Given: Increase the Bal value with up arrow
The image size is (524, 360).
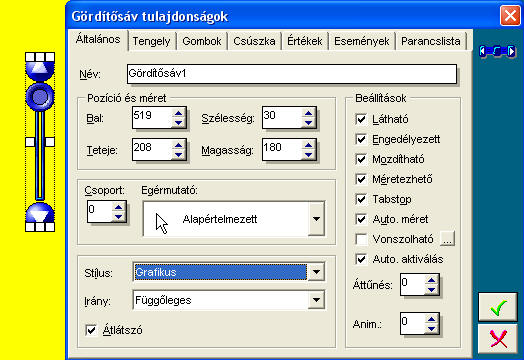Looking at the screenshot, I should pos(178,113).
